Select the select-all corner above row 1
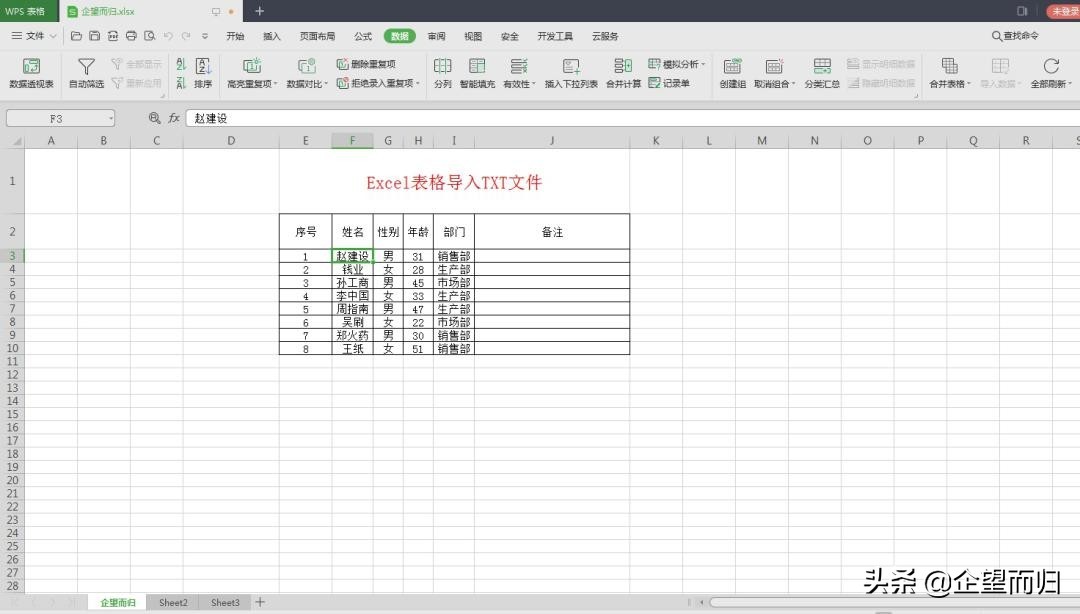 pyautogui.click(x=12, y=141)
